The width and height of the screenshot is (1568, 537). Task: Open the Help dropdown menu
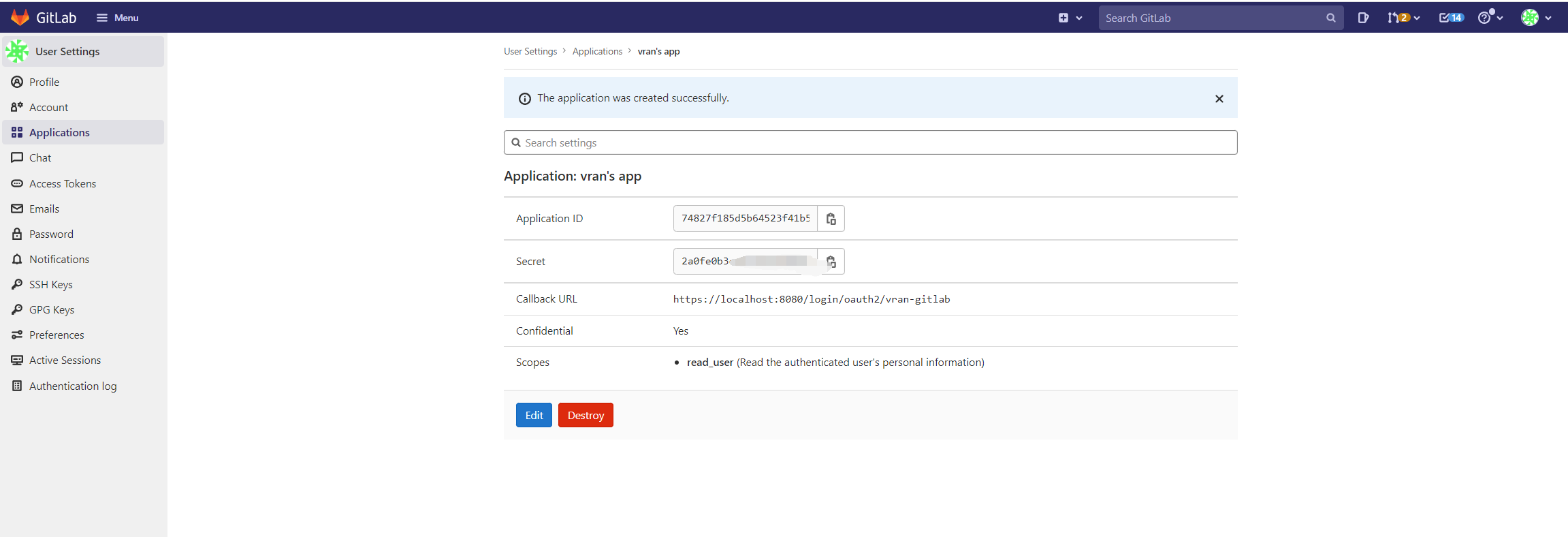click(x=1490, y=18)
